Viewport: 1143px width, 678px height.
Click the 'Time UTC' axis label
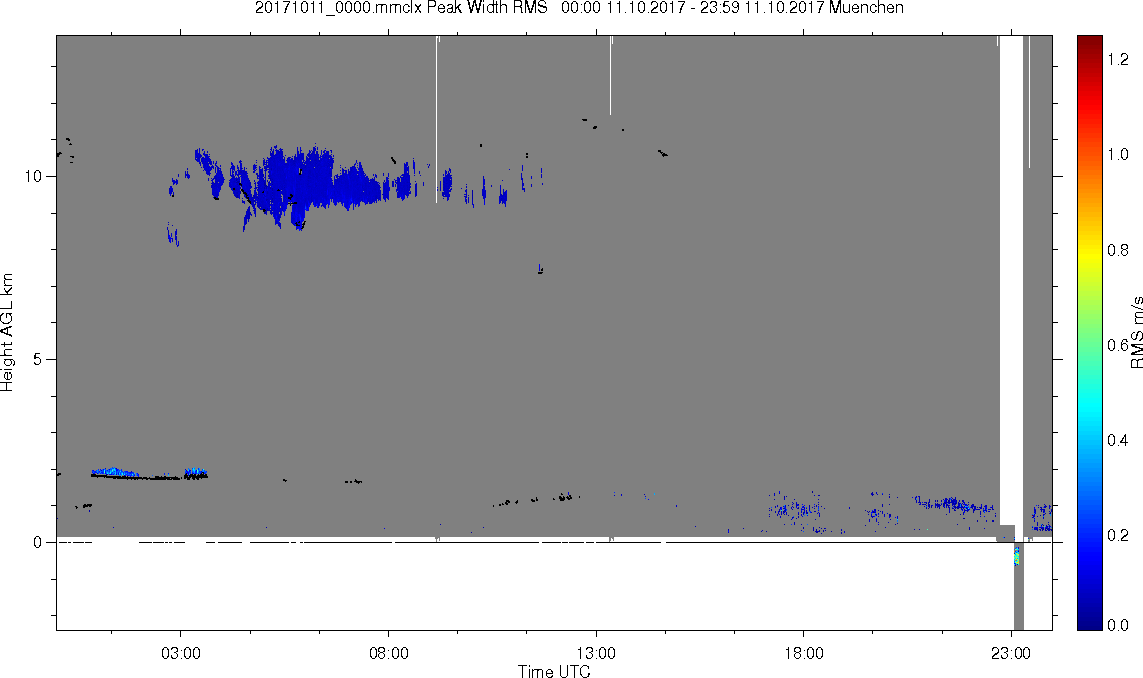(x=554, y=671)
